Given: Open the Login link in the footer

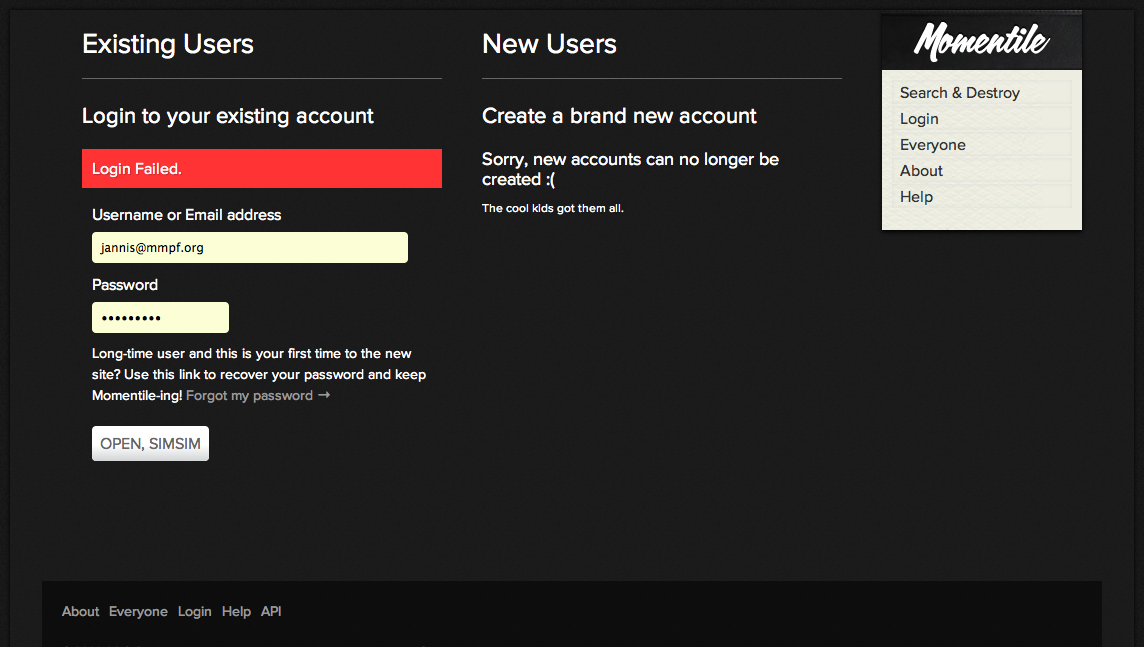Looking at the screenshot, I should [x=195, y=611].
